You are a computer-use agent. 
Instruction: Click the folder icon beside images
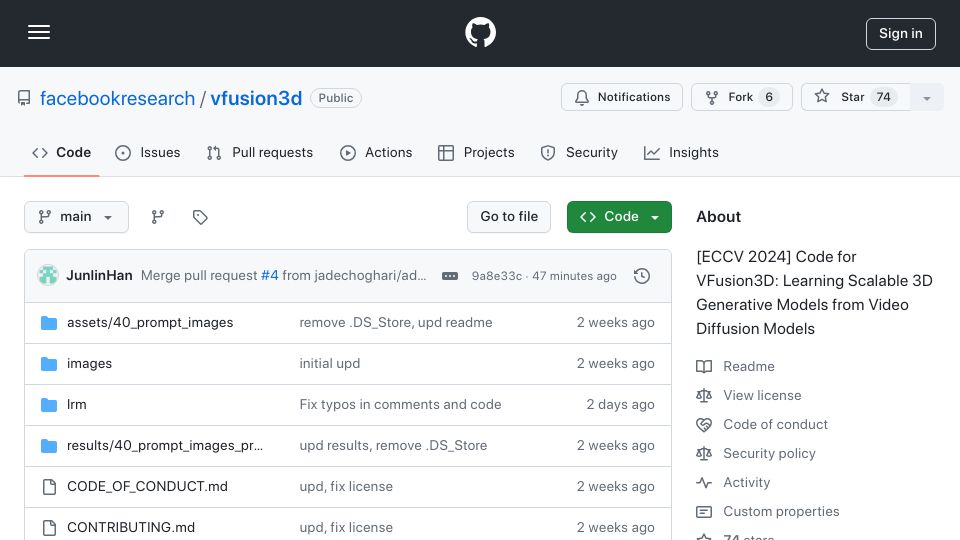[49, 364]
